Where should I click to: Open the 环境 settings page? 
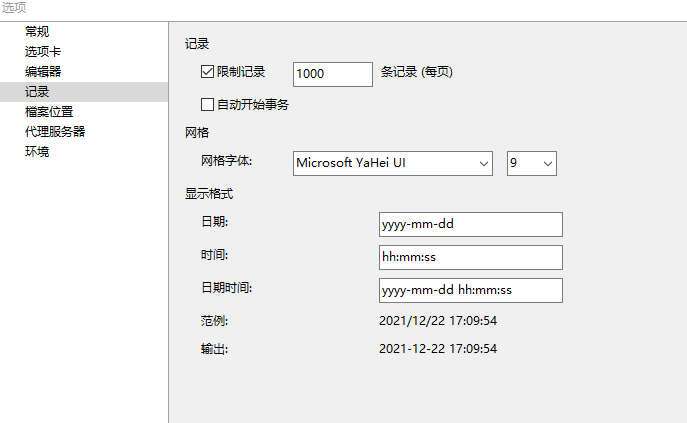coord(37,152)
